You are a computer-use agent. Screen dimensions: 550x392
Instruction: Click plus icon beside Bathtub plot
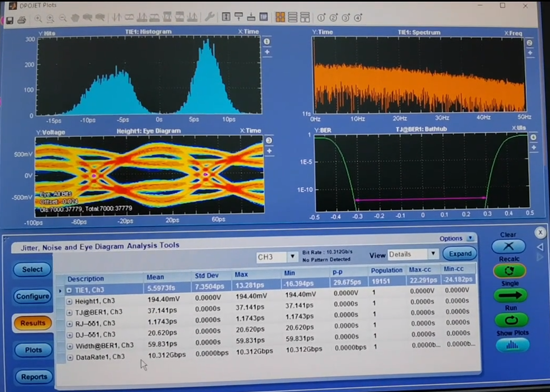534,148
